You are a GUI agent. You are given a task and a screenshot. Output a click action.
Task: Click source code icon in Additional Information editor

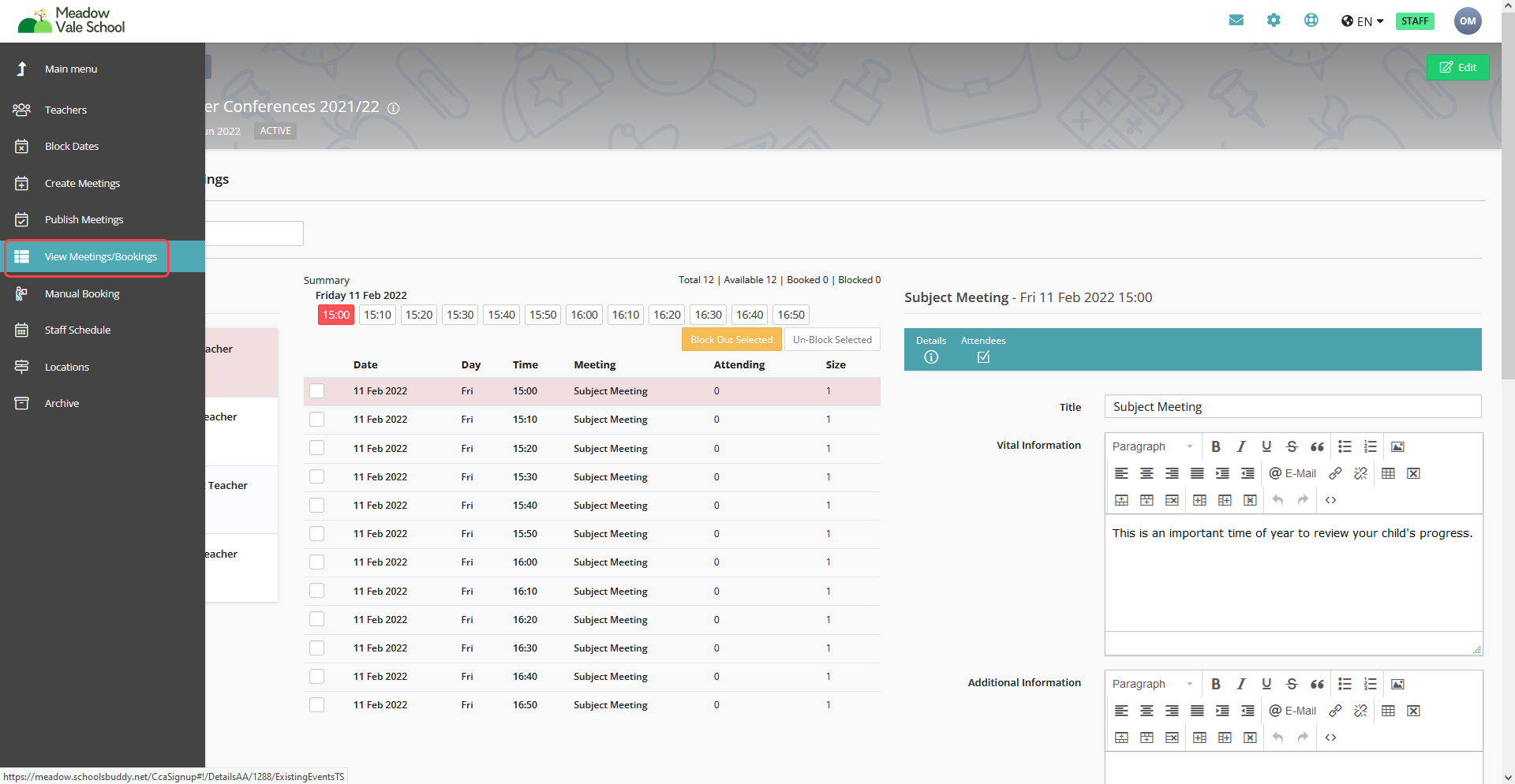point(1330,737)
